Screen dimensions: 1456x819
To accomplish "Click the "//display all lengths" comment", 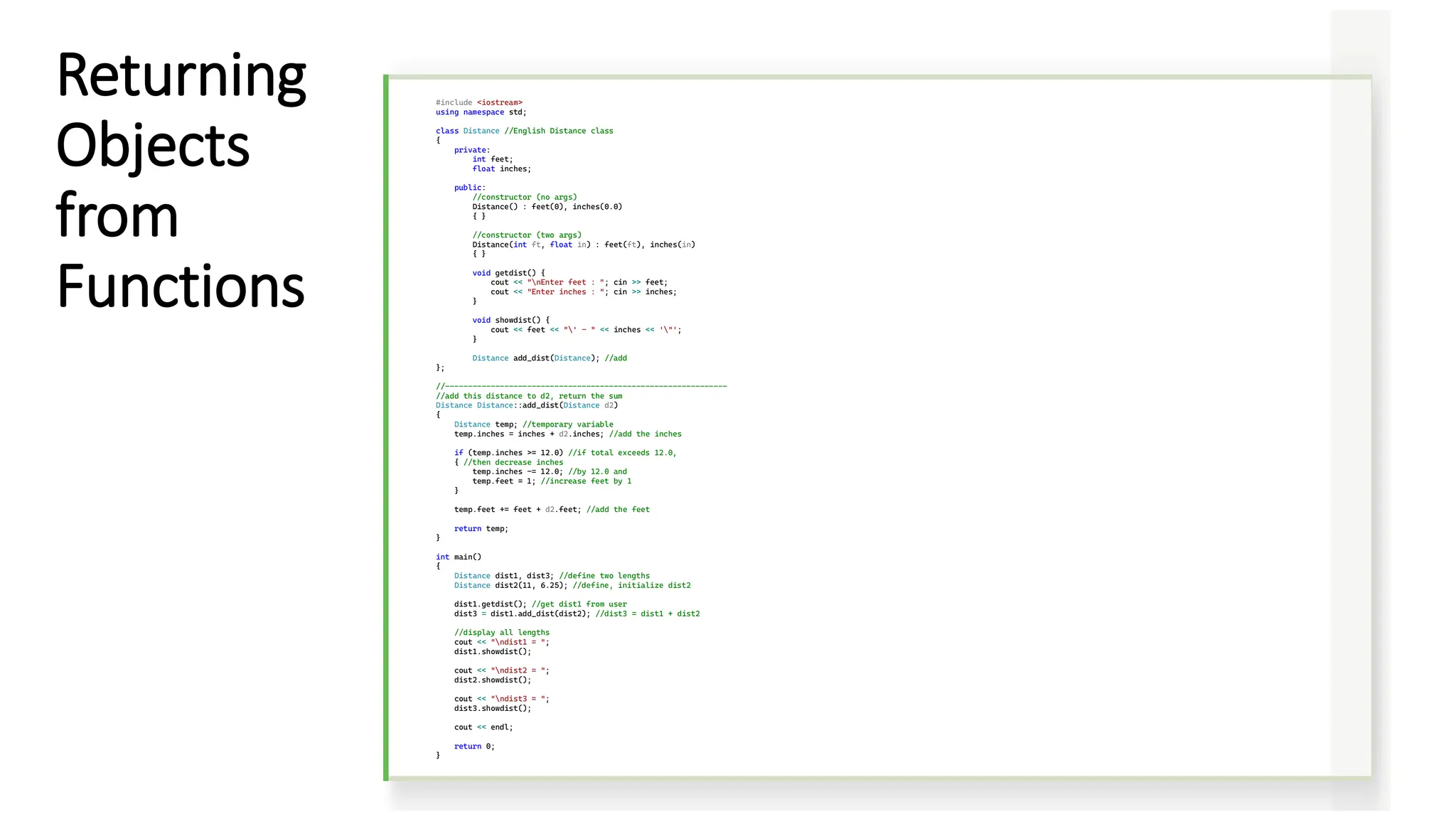I will click(x=502, y=633).
